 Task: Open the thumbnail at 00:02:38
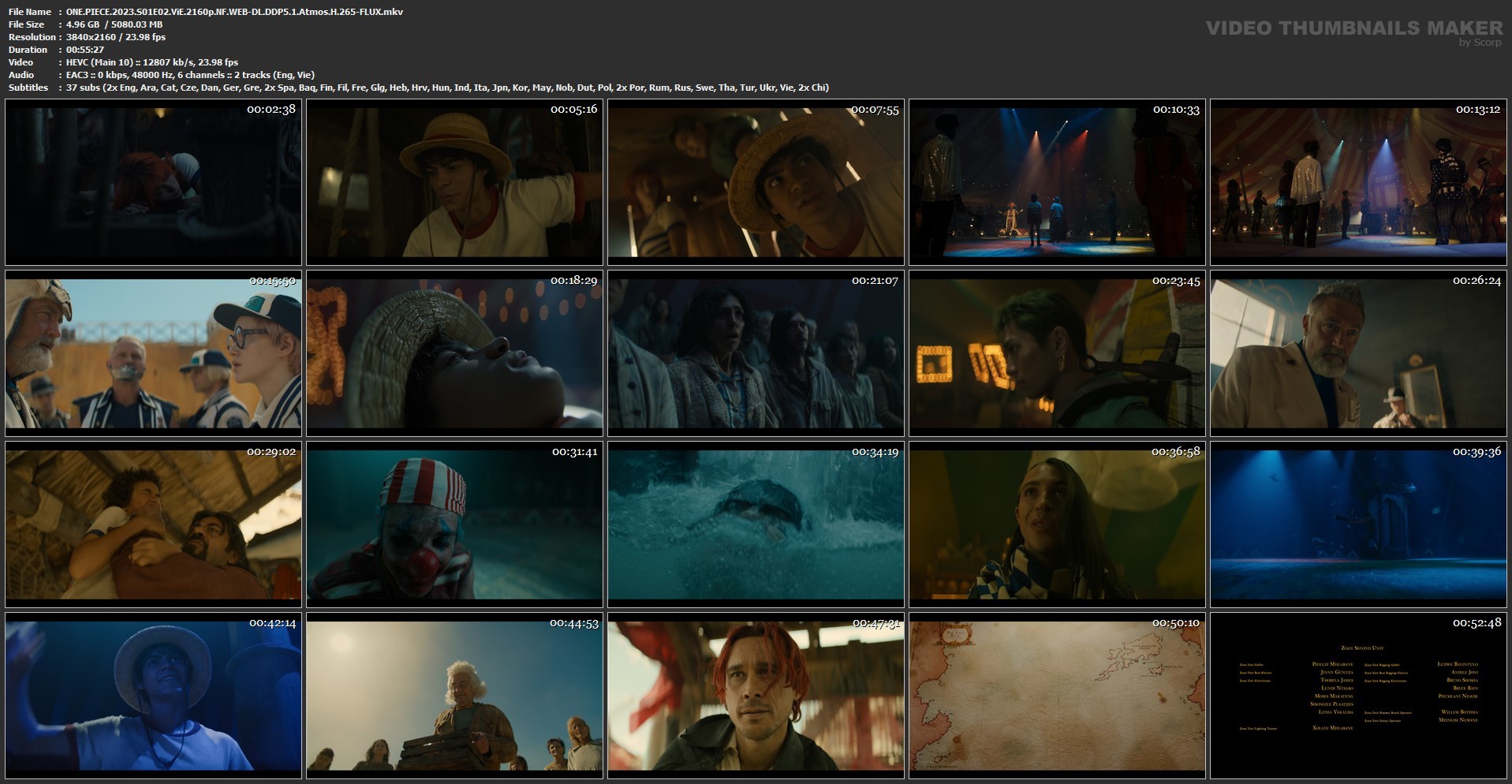click(153, 182)
